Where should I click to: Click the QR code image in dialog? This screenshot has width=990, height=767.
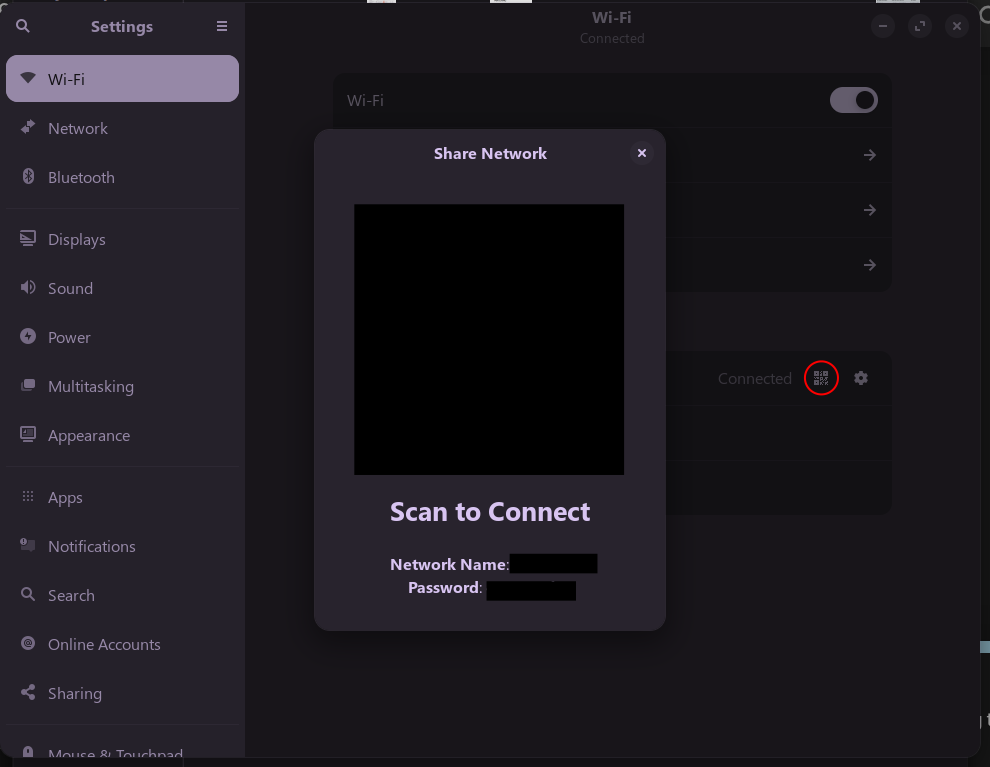coord(489,339)
